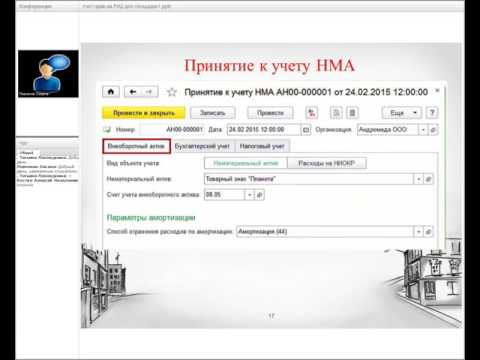
Task: Click Нематериальный актив field Товарный знак
Action: point(309,179)
